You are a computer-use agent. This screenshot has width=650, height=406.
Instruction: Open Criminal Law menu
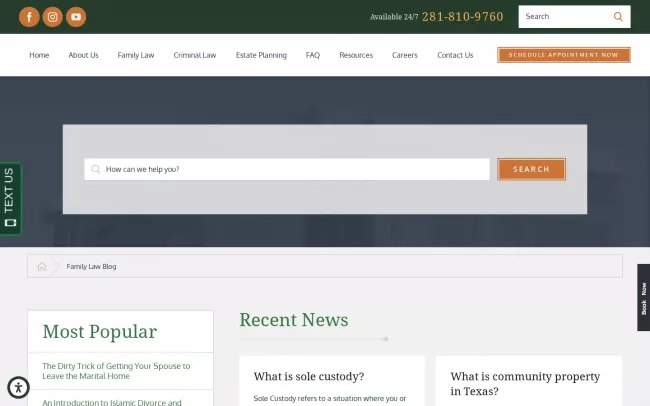[x=195, y=55]
